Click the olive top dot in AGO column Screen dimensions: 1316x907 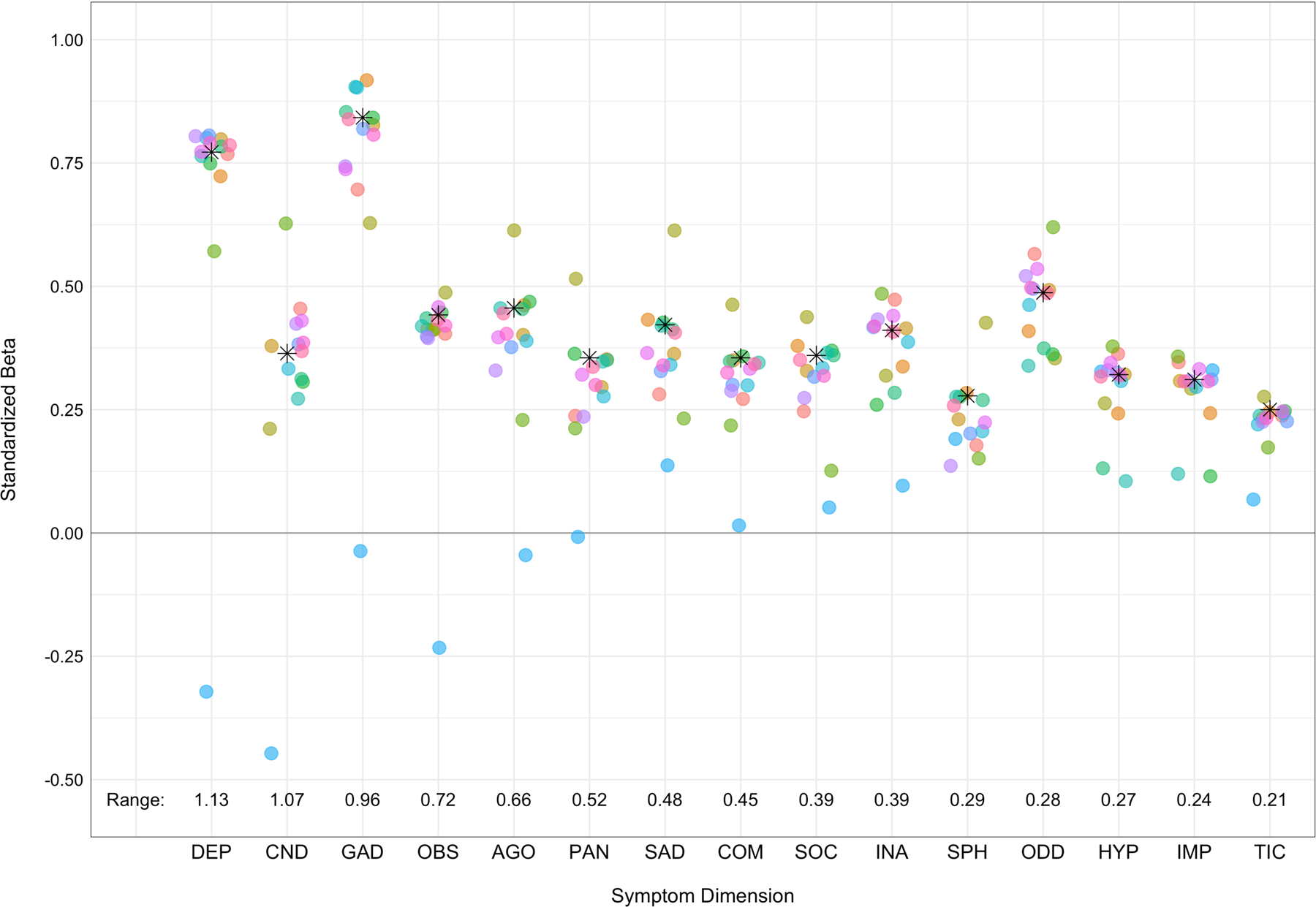pyautogui.click(x=514, y=230)
